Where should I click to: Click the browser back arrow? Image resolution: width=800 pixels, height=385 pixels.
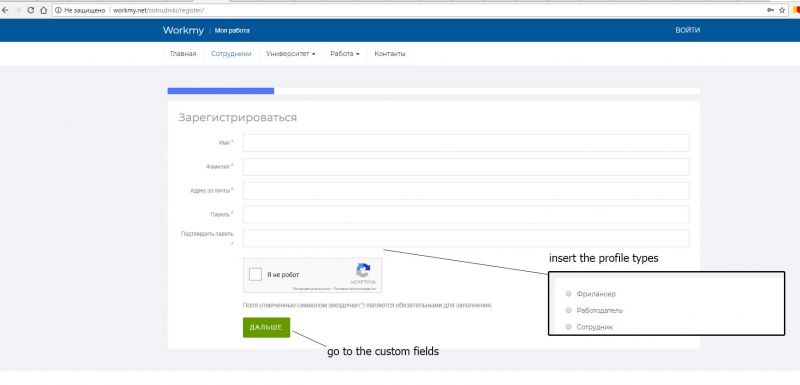point(6,10)
